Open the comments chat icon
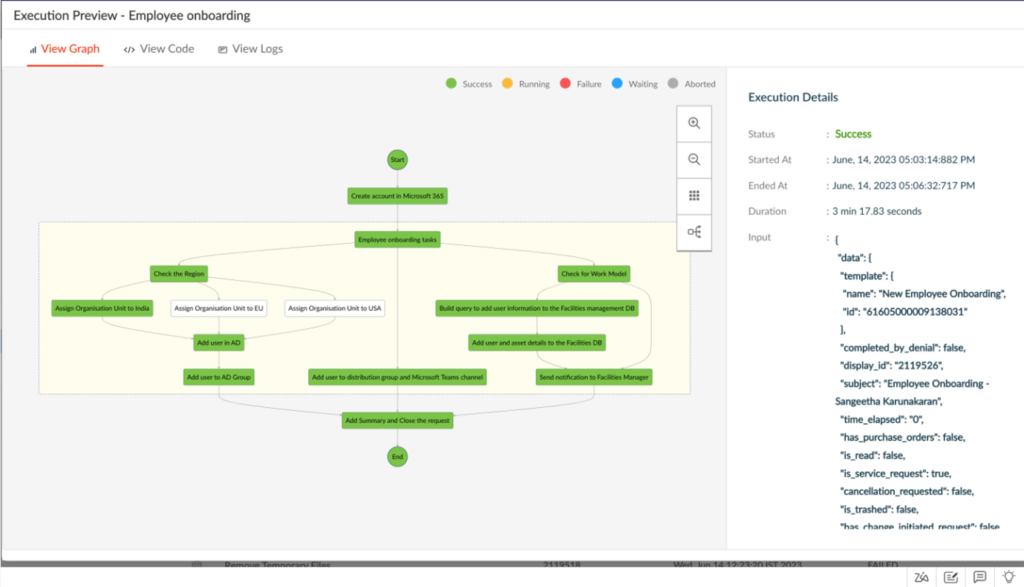The width and height of the screenshot is (1024, 587). click(980, 576)
